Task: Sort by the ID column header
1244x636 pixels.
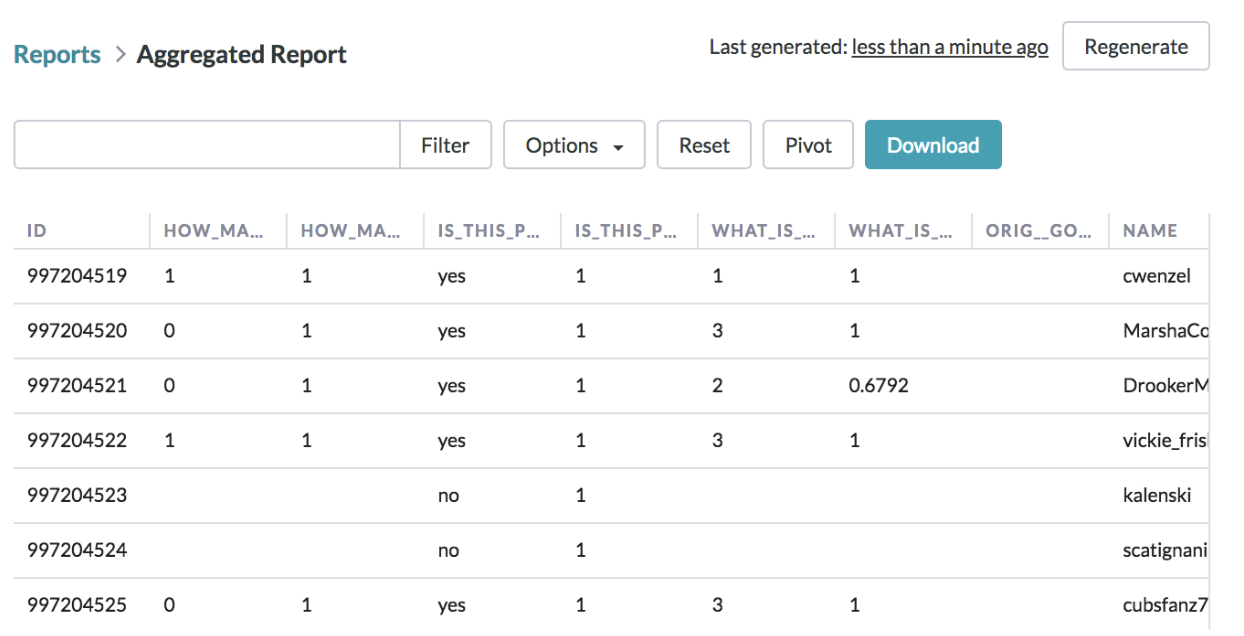Action: coord(37,230)
